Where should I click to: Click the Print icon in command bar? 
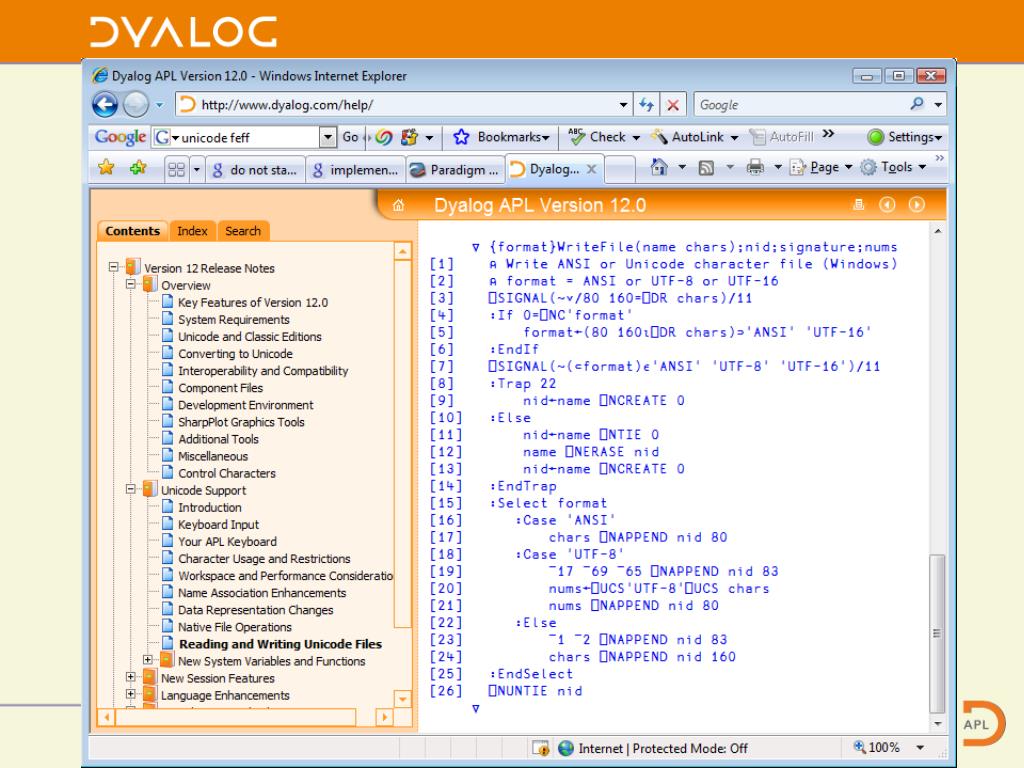pyautogui.click(x=755, y=168)
